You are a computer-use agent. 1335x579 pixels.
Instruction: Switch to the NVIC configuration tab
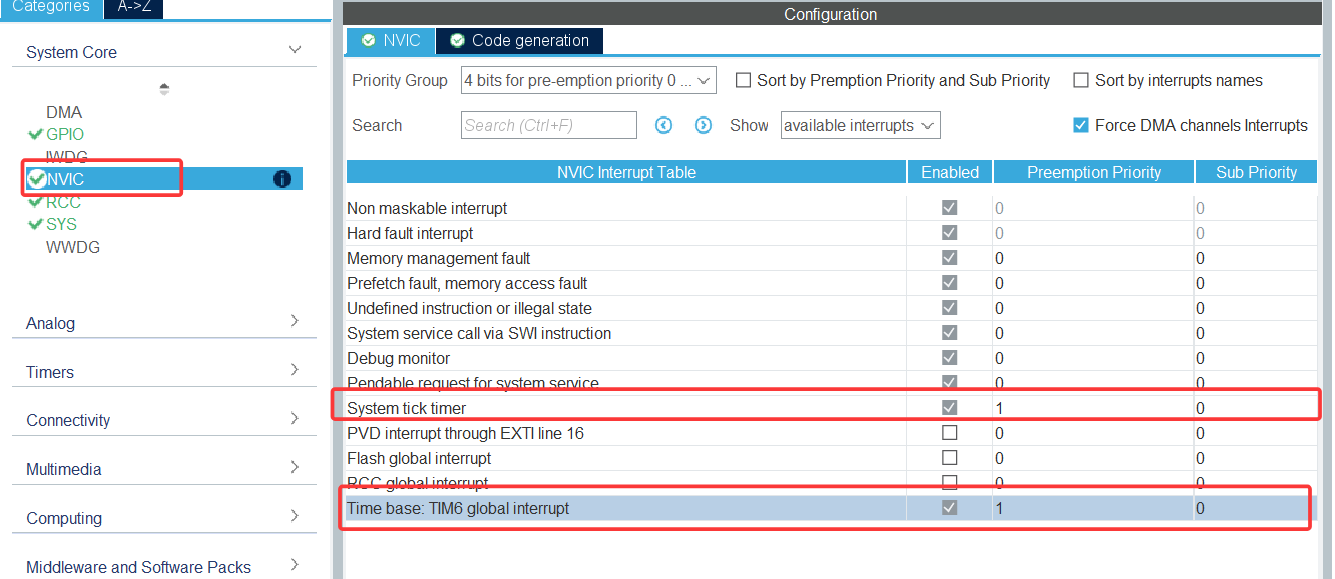[x=391, y=41]
